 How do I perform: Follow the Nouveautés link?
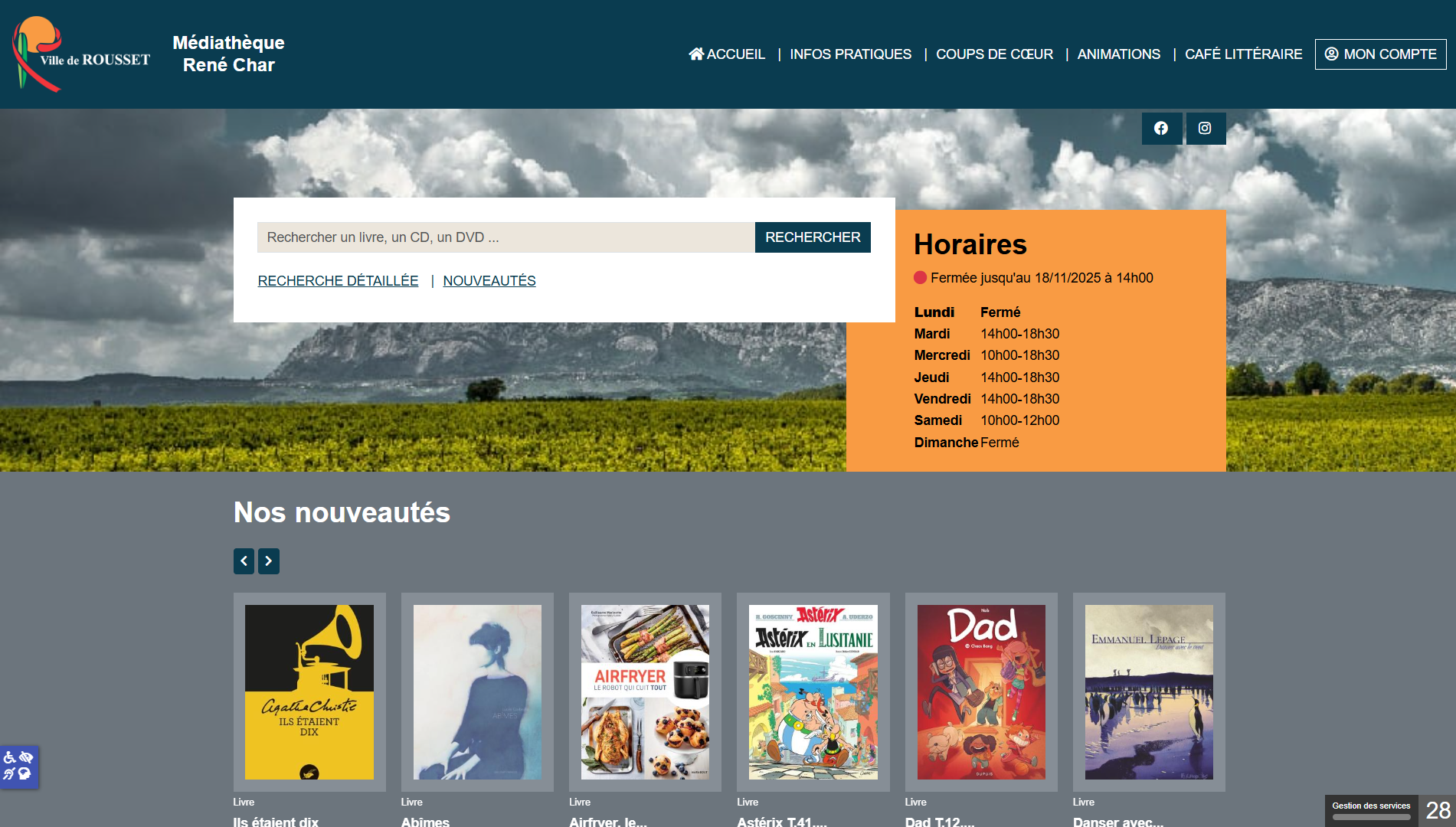pyautogui.click(x=489, y=281)
